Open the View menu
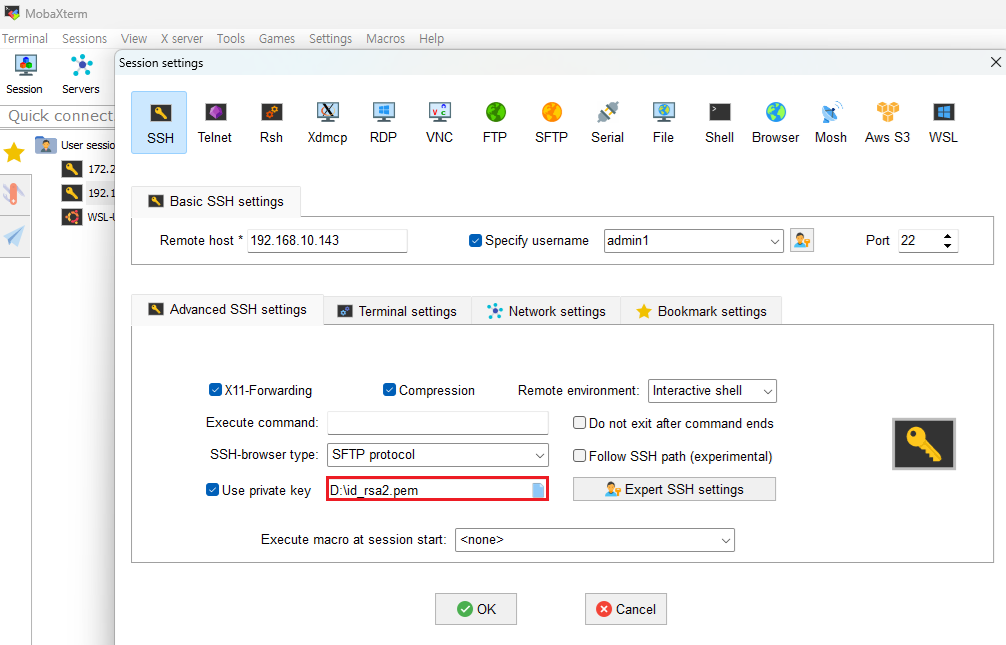The width and height of the screenshot is (1006, 645). (134, 39)
